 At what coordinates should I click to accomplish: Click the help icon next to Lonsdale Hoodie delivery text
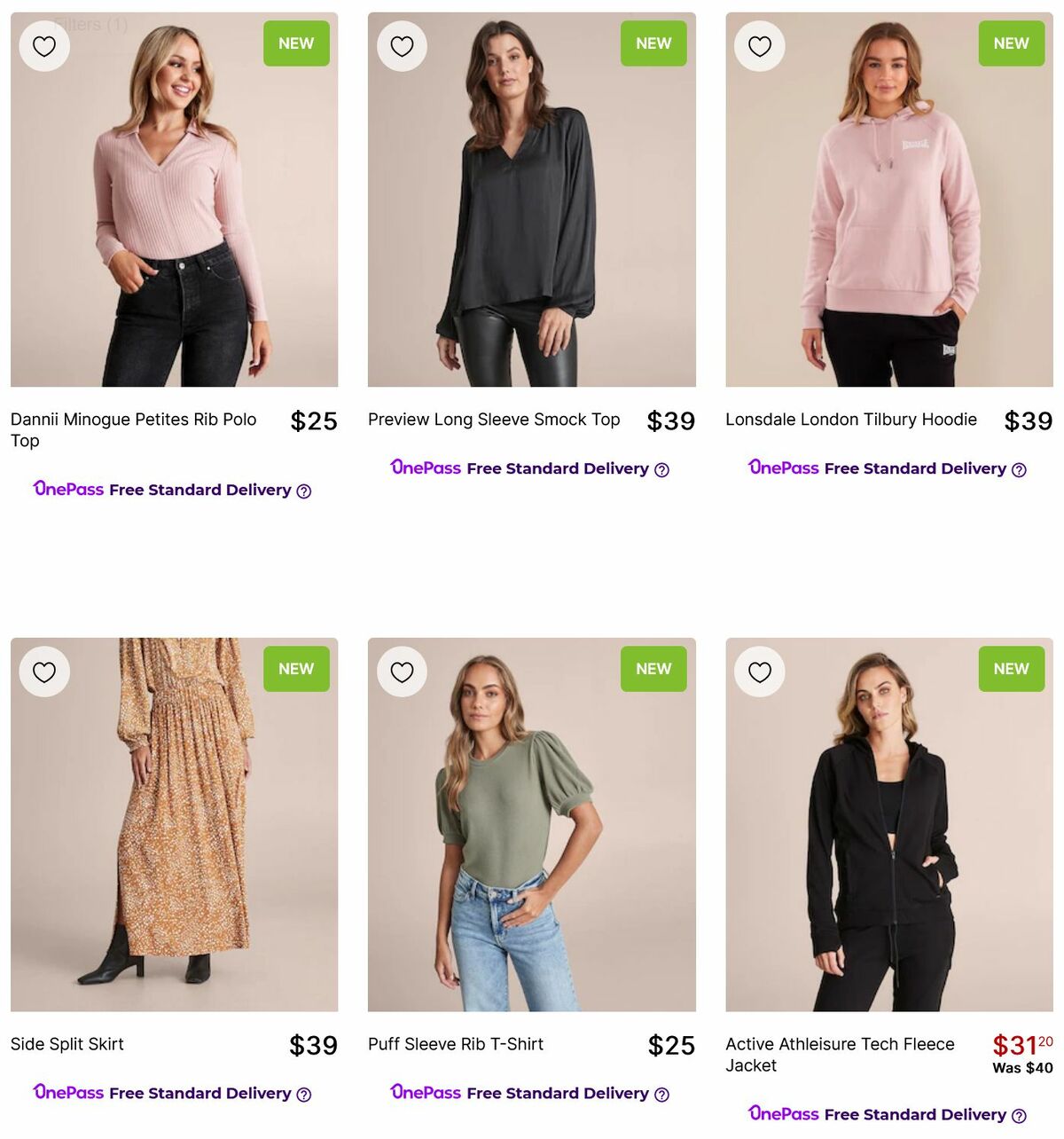tap(1020, 469)
